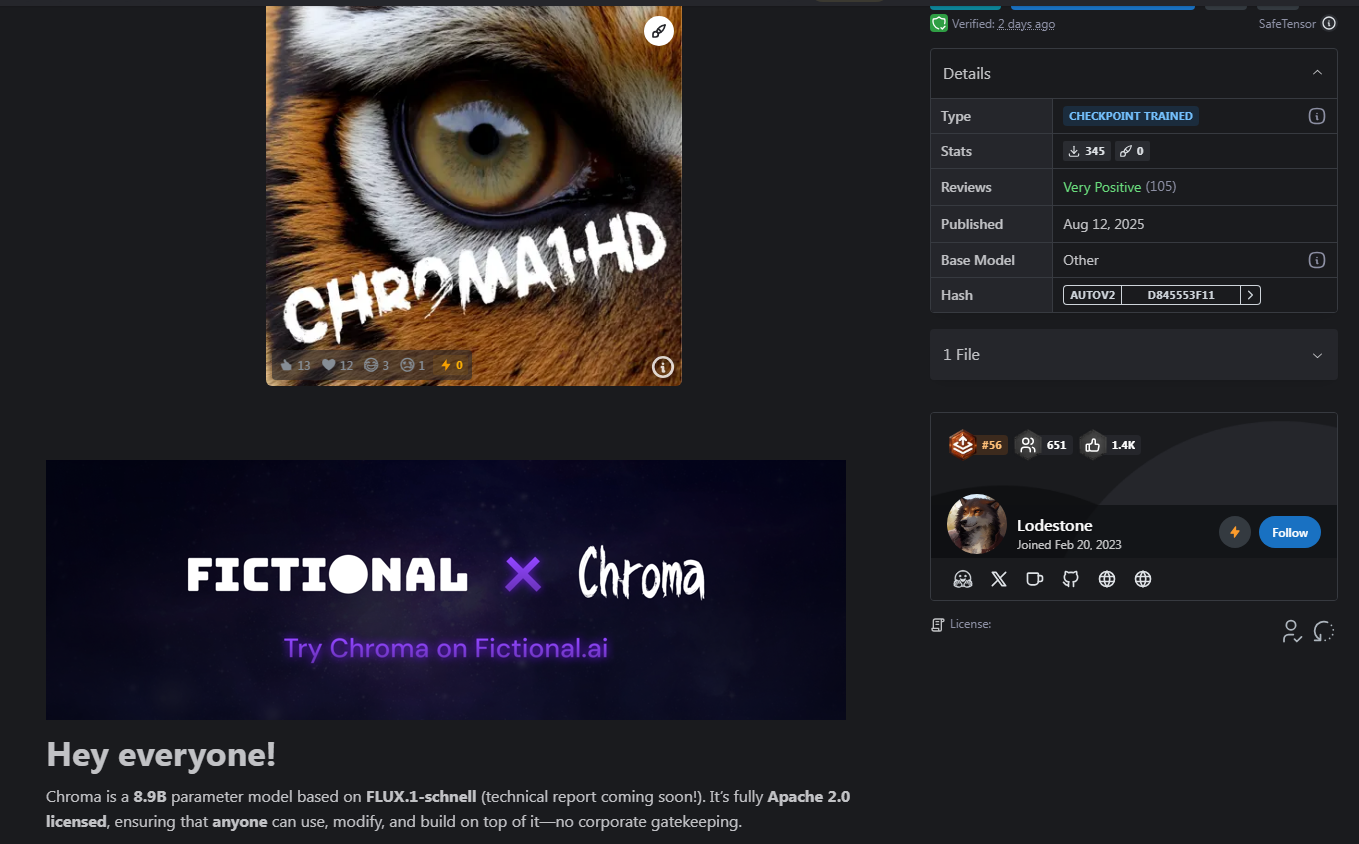
Task: Add a sad reaction showing 1
Action: [x=413, y=365]
